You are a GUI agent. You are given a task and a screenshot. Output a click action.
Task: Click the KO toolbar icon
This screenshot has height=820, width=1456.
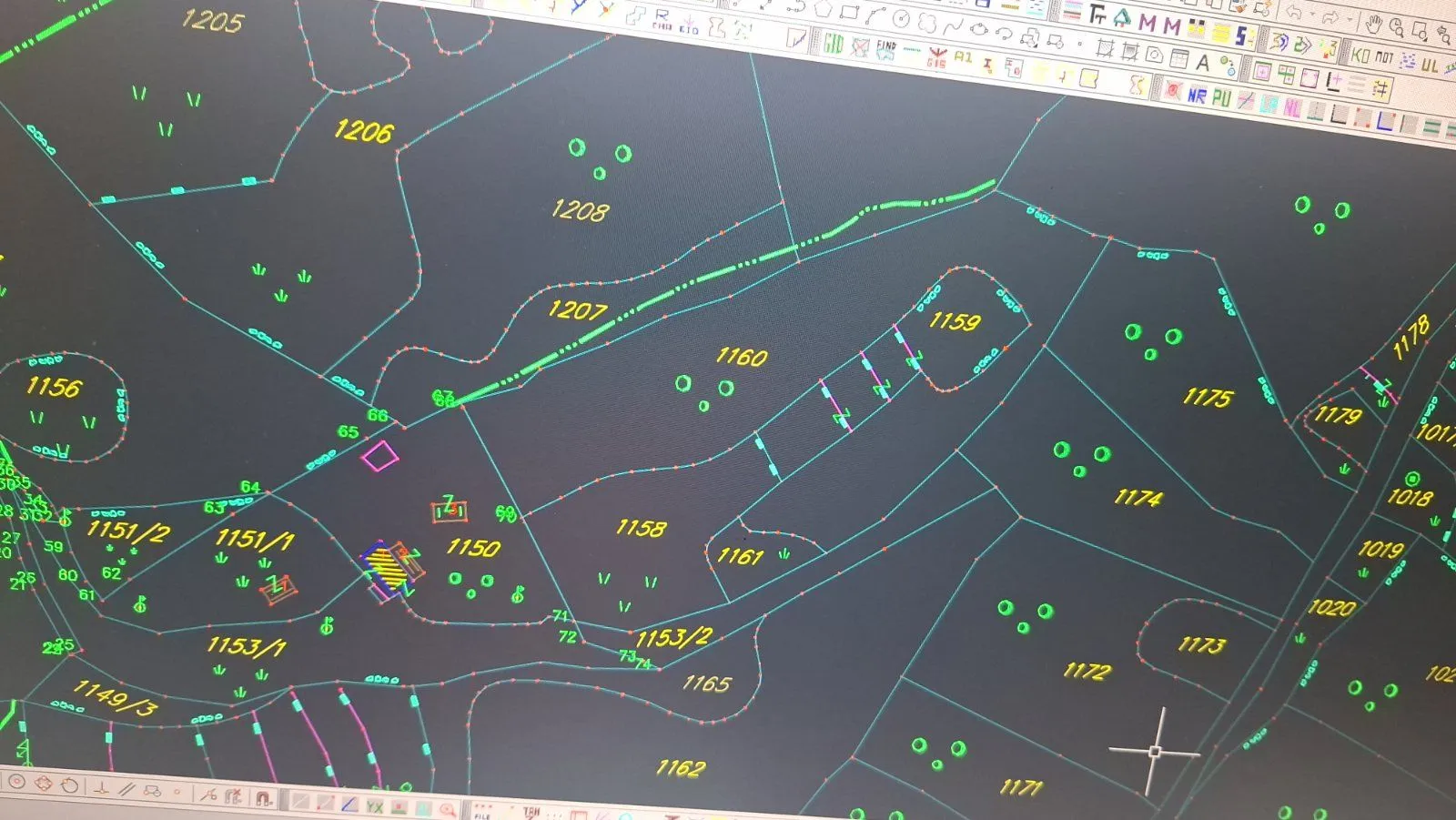(1360, 55)
